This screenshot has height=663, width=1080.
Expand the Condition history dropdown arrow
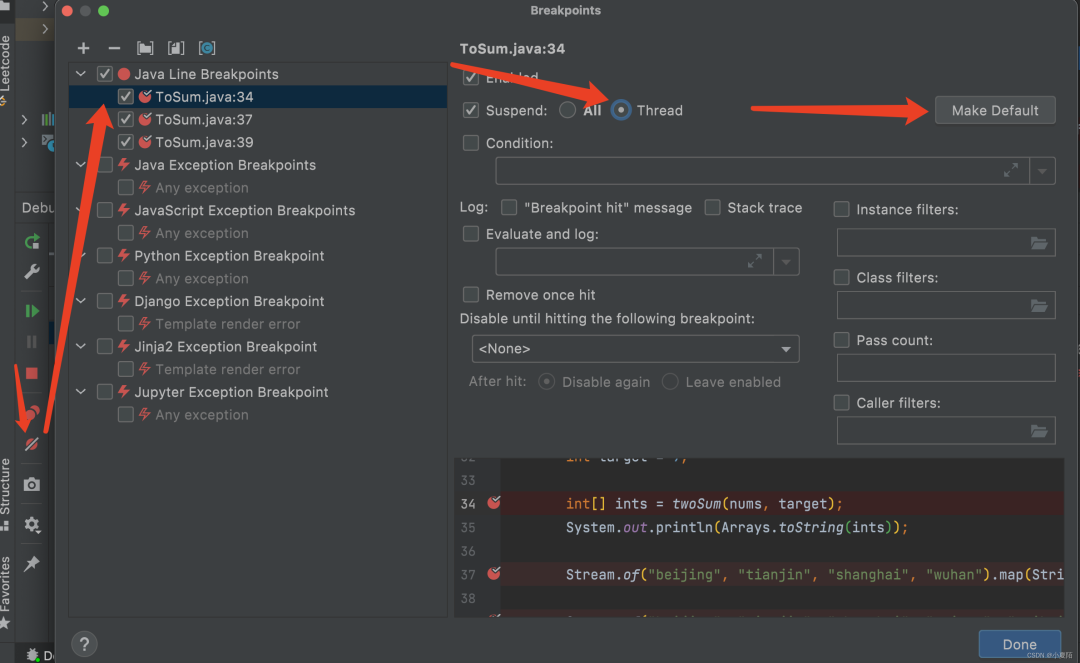pyautogui.click(x=1043, y=171)
